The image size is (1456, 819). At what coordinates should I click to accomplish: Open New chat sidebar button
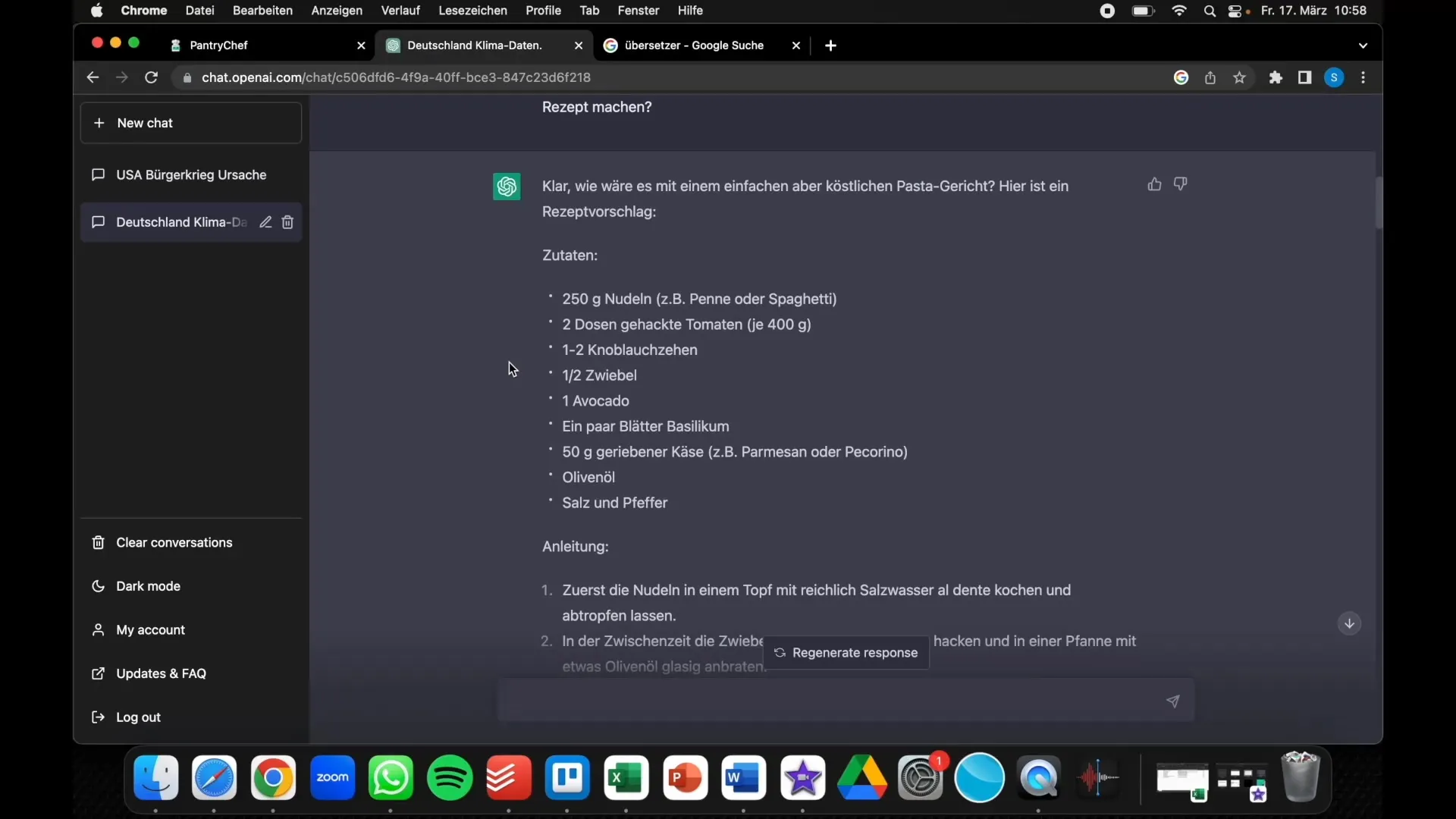click(x=191, y=122)
